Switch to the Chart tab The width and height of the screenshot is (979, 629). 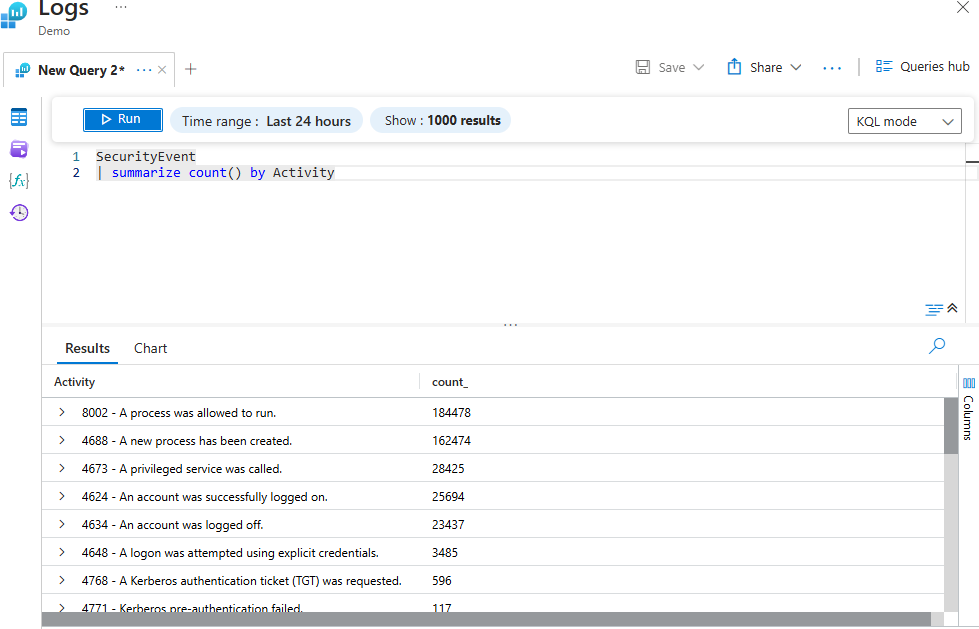pyautogui.click(x=150, y=349)
